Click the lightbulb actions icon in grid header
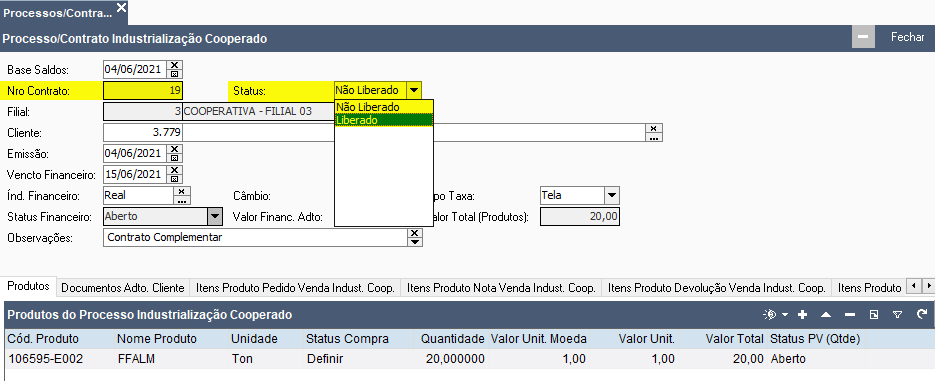 770,314
